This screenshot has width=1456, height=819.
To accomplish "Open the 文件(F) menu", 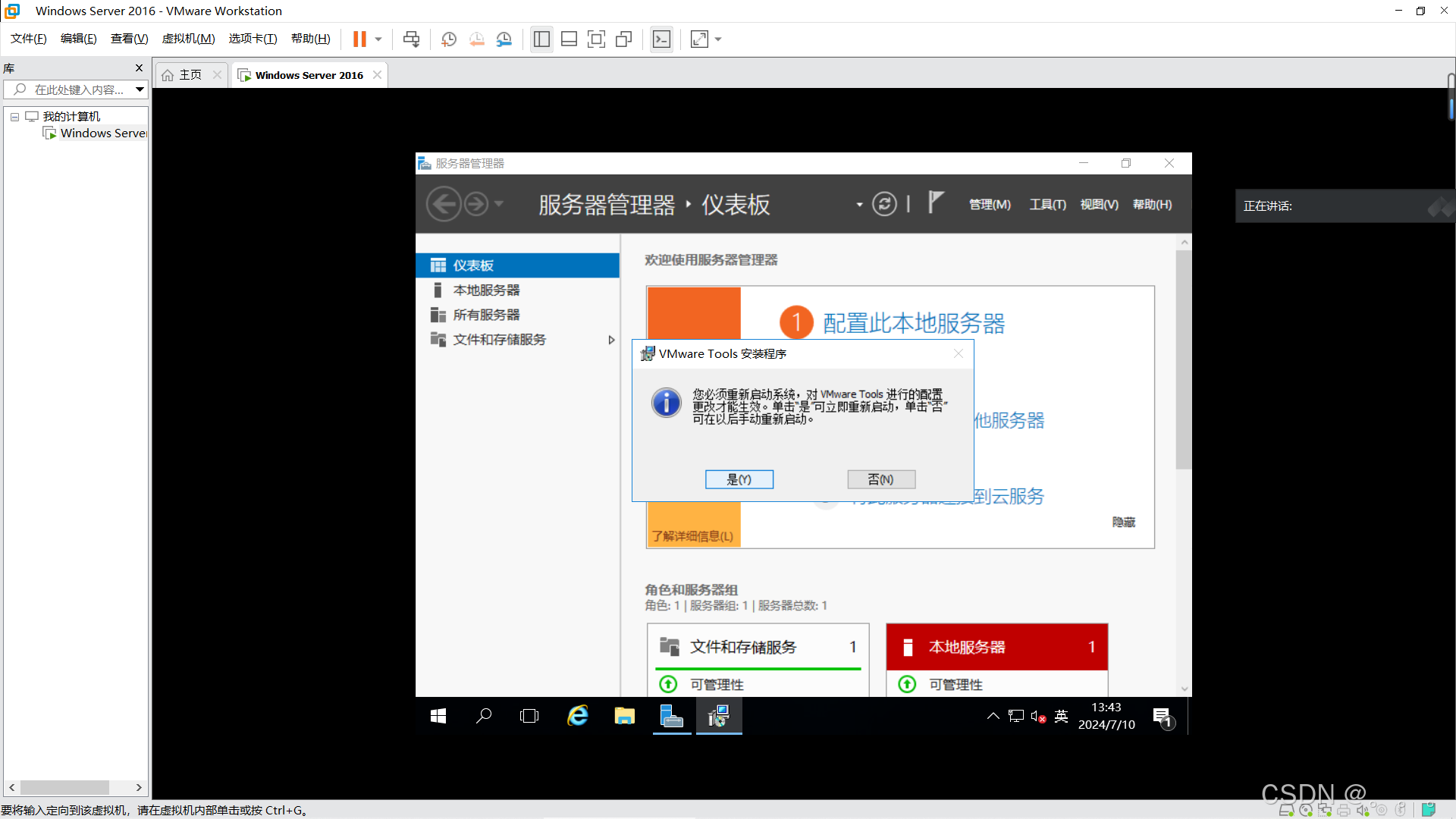I will [29, 39].
